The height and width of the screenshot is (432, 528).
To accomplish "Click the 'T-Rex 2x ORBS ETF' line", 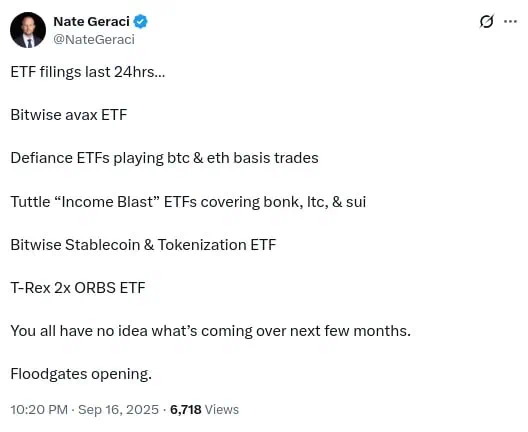I will tap(78, 288).
